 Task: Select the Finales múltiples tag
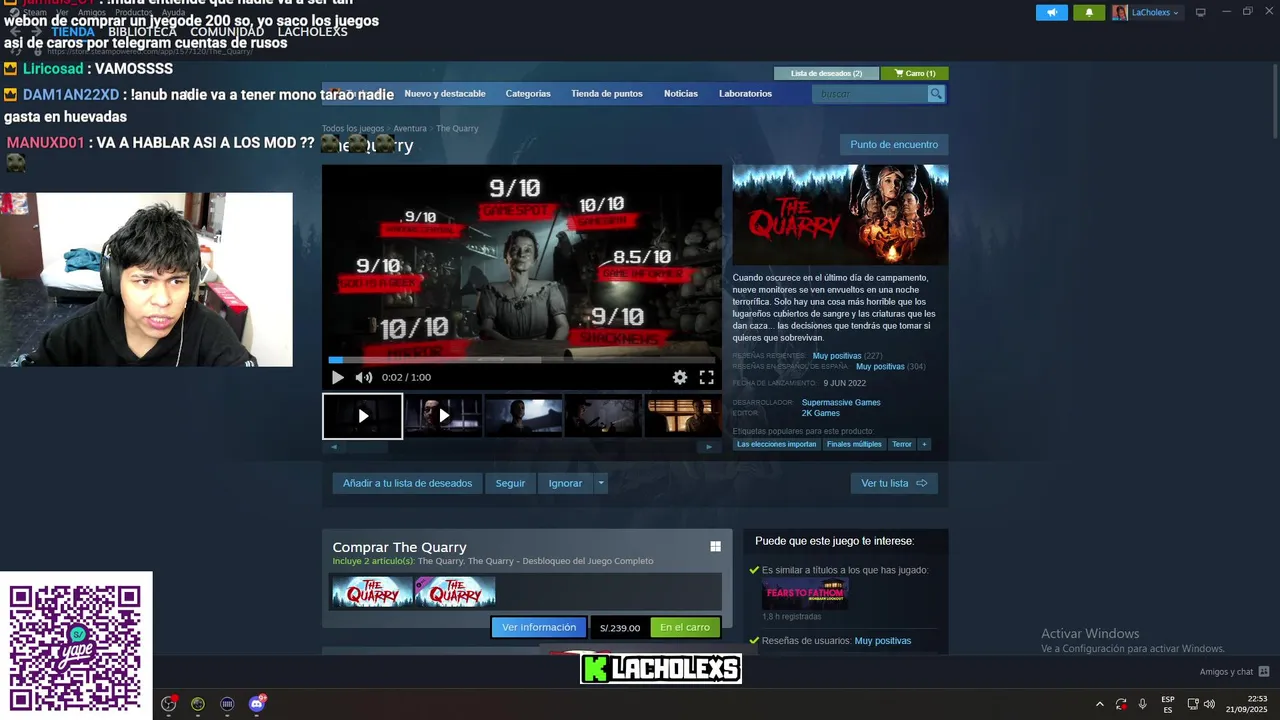pos(854,444)
